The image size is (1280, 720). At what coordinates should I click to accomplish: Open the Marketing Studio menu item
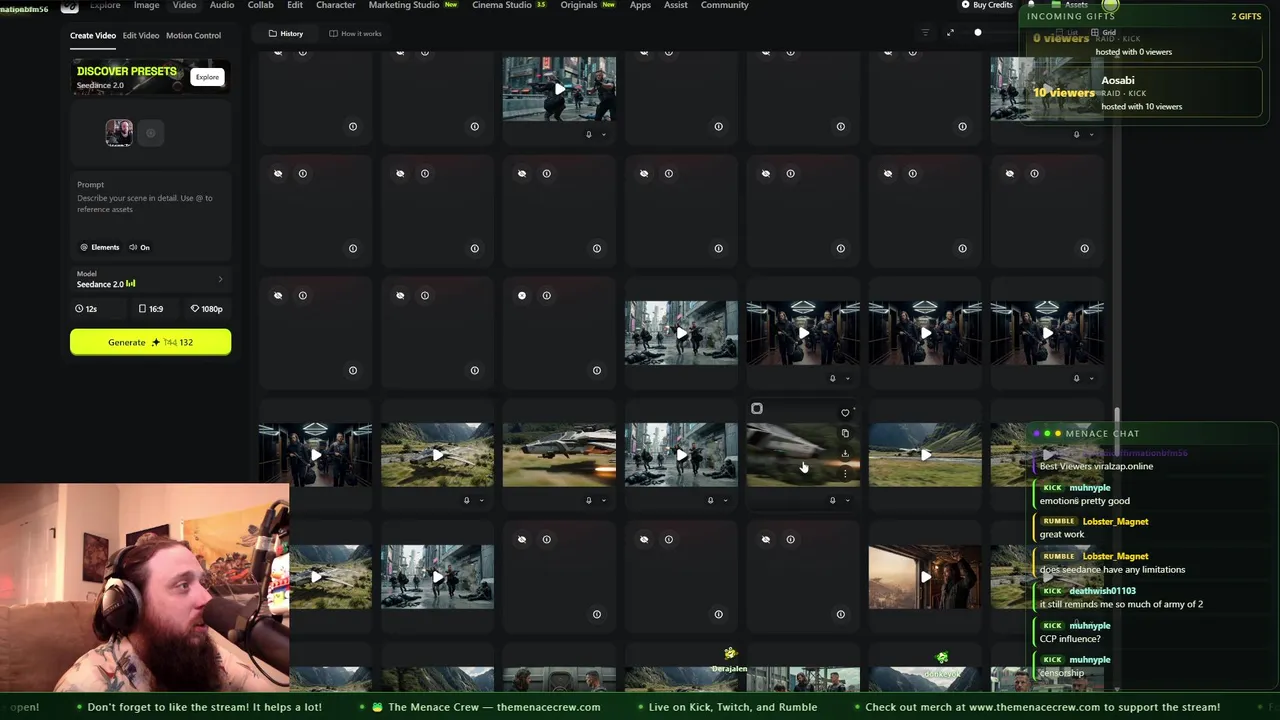tap(413, 5)
